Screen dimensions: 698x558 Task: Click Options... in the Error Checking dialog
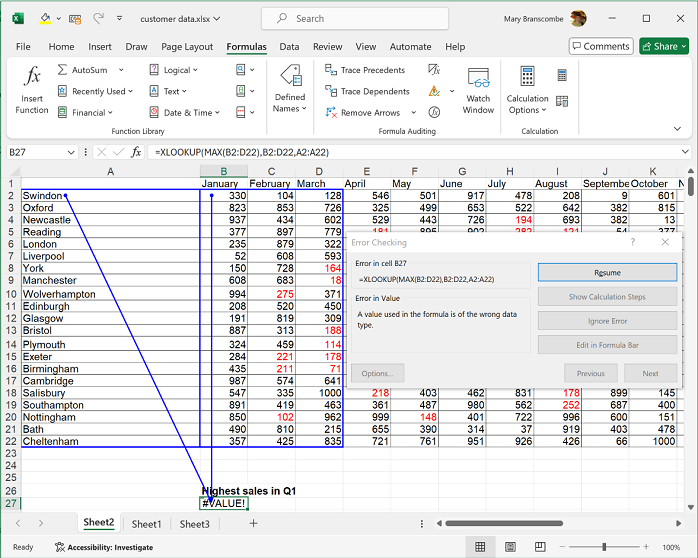click(377, 373)
